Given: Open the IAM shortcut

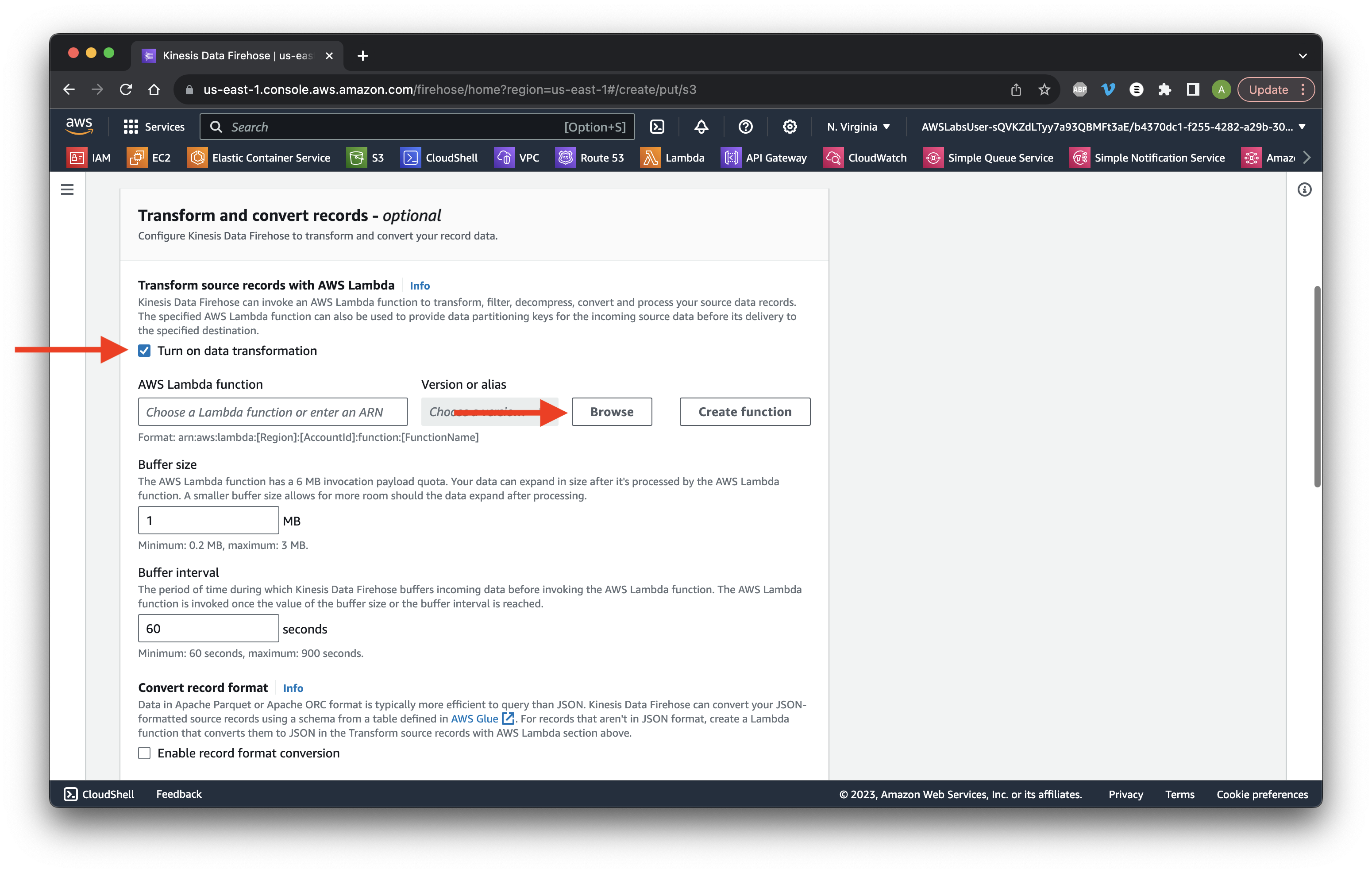Looking at the screenshot, I should pos(89,158).
